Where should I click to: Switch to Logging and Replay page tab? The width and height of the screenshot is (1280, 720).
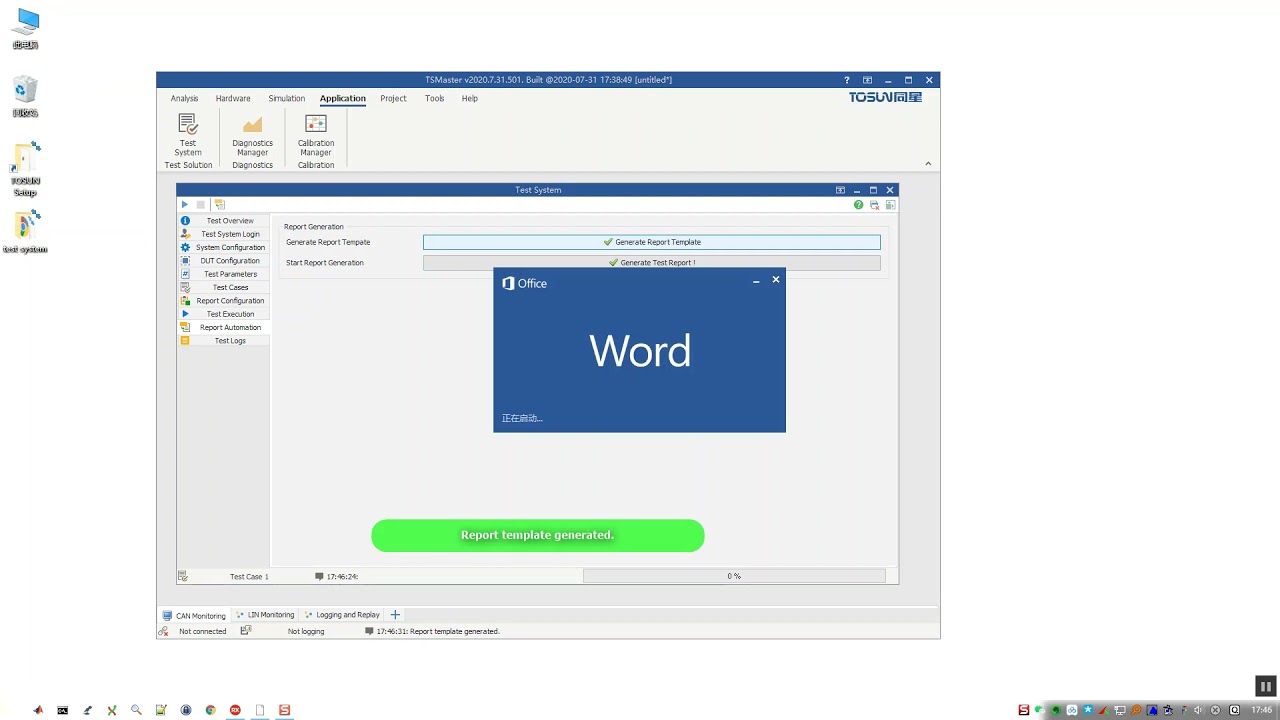tap(342, 615)
